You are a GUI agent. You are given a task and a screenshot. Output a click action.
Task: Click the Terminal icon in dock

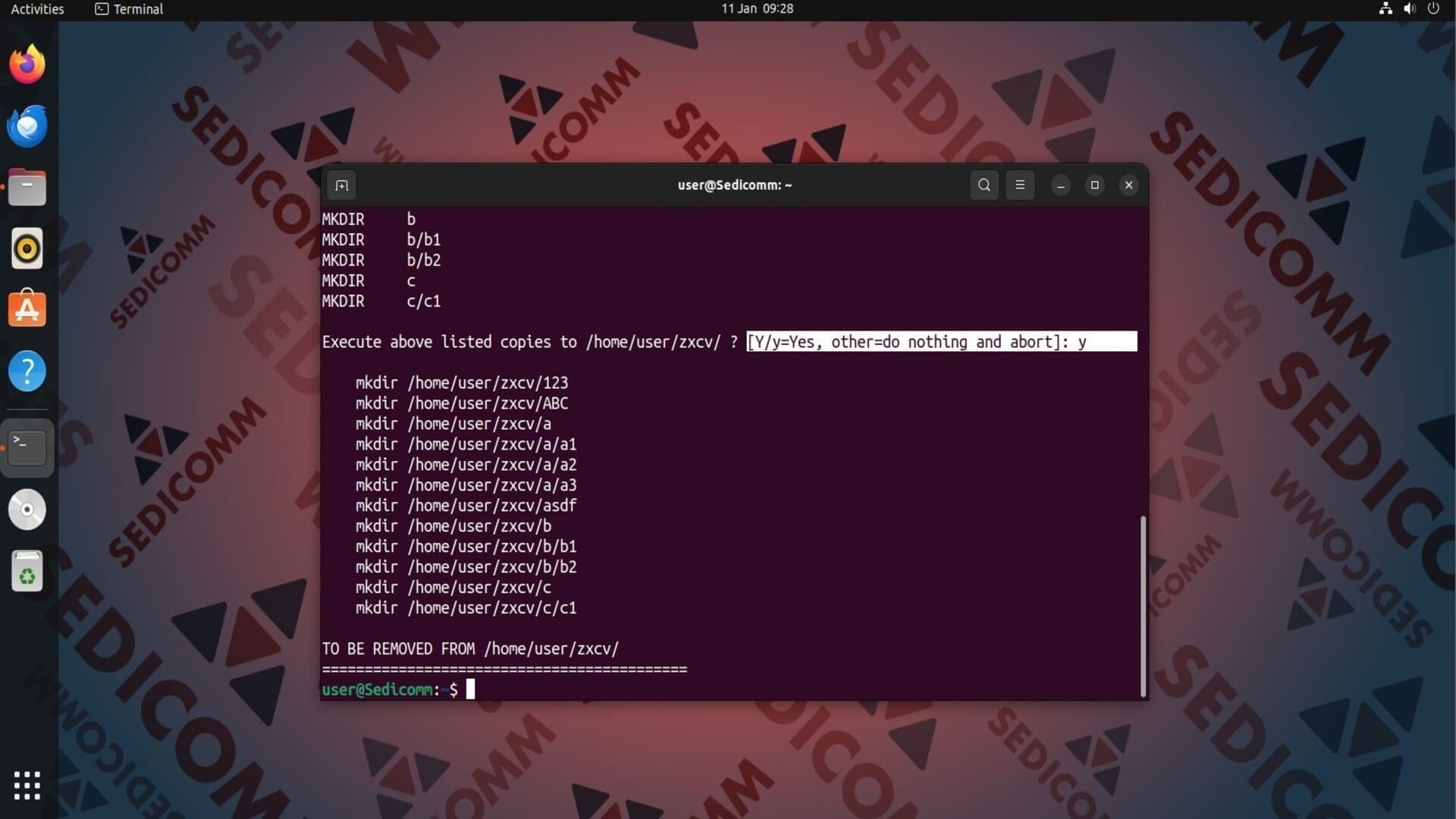click(27, 447)
